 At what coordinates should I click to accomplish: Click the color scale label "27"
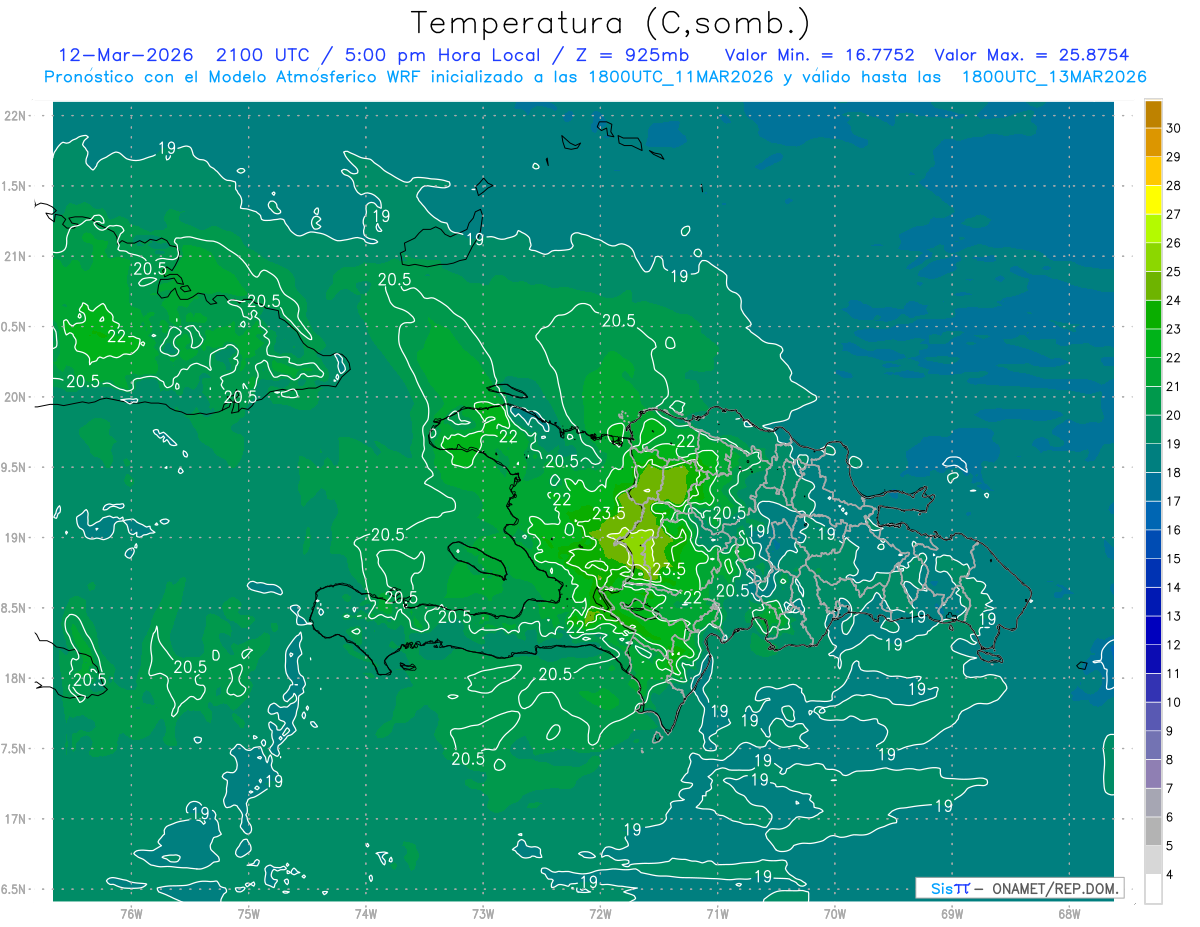point(1174,214)
